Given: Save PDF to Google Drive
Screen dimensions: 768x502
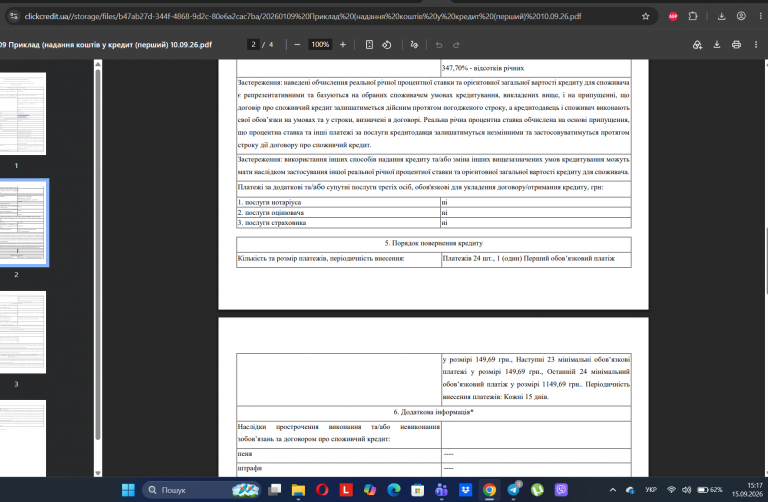Looking at the screenshot, I should tap(697, 45).
